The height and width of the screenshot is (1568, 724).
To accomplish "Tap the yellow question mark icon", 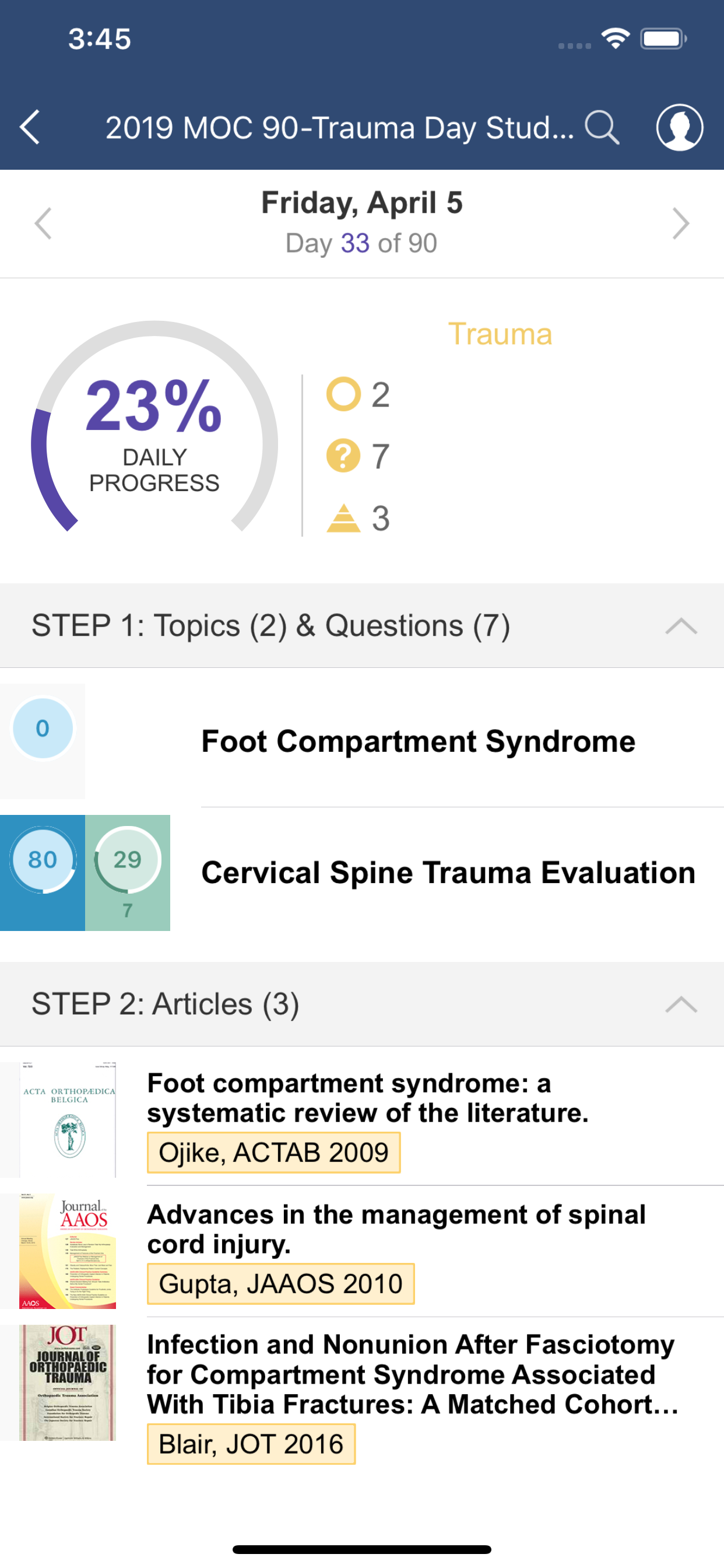I will point(344,456).
